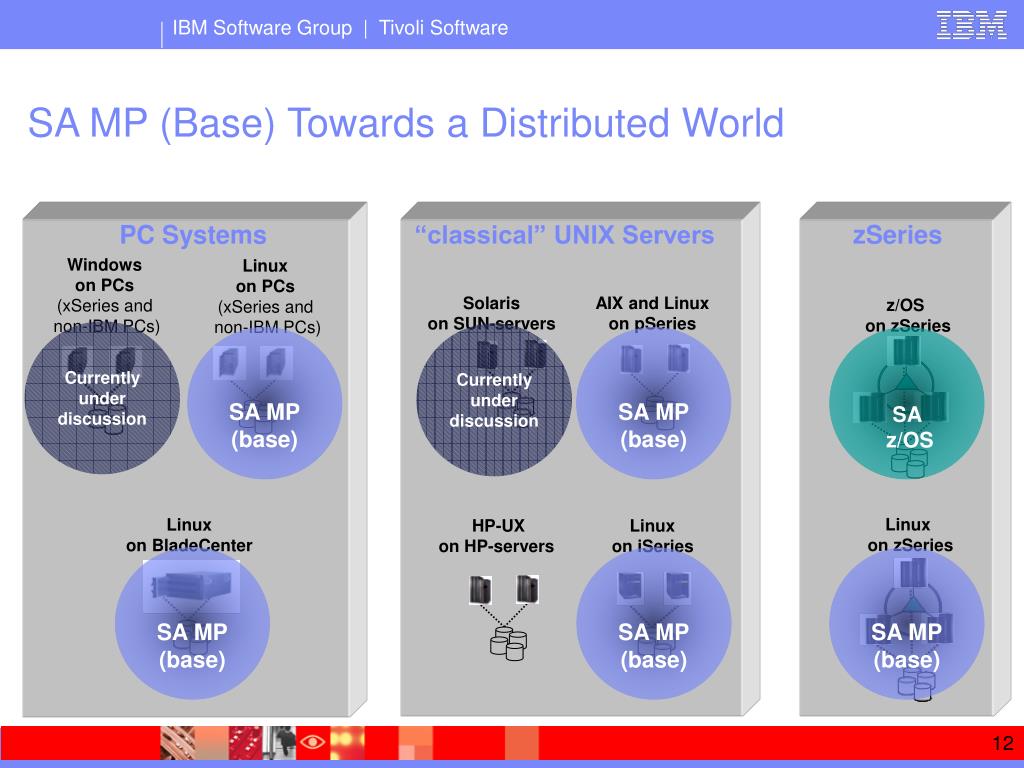Click the '"classical" UNIX Servers' panel heading
Screen dimensions: 1024x768
564,235
